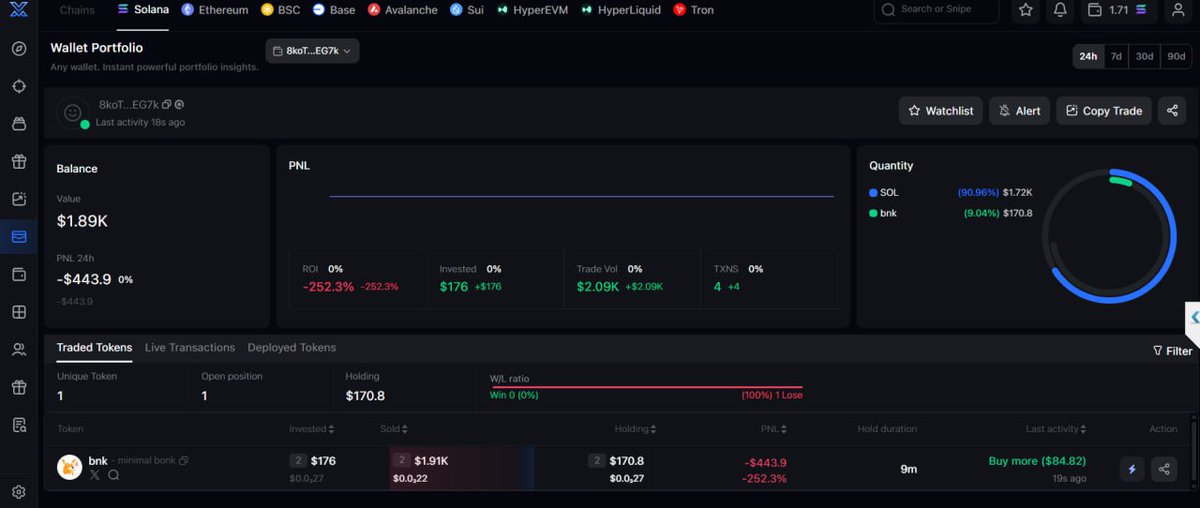Image resolution: width=1200 pixels, height=508 pixels.
Task: Expand the 8koT...EG7k wallet dropdown
Action: pyautogui.click(x=312, y=51)
